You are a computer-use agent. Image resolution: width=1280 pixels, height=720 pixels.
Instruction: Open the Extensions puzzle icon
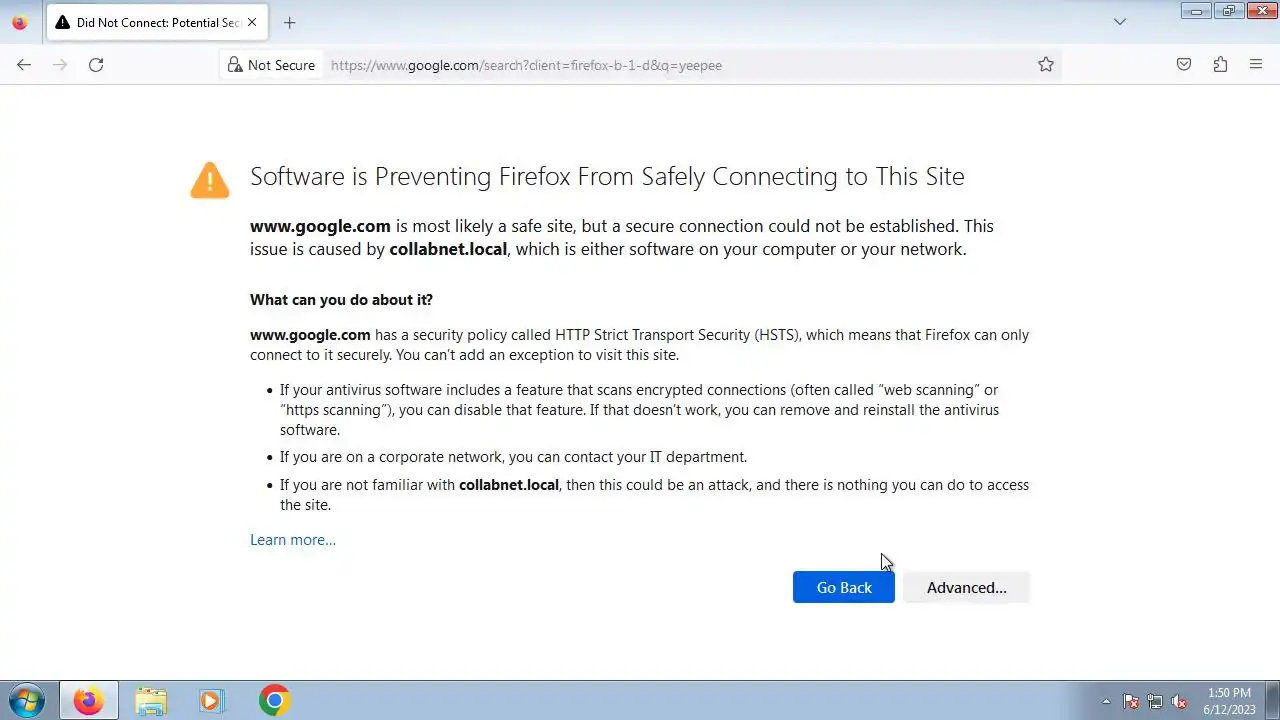pos(1220,65)
